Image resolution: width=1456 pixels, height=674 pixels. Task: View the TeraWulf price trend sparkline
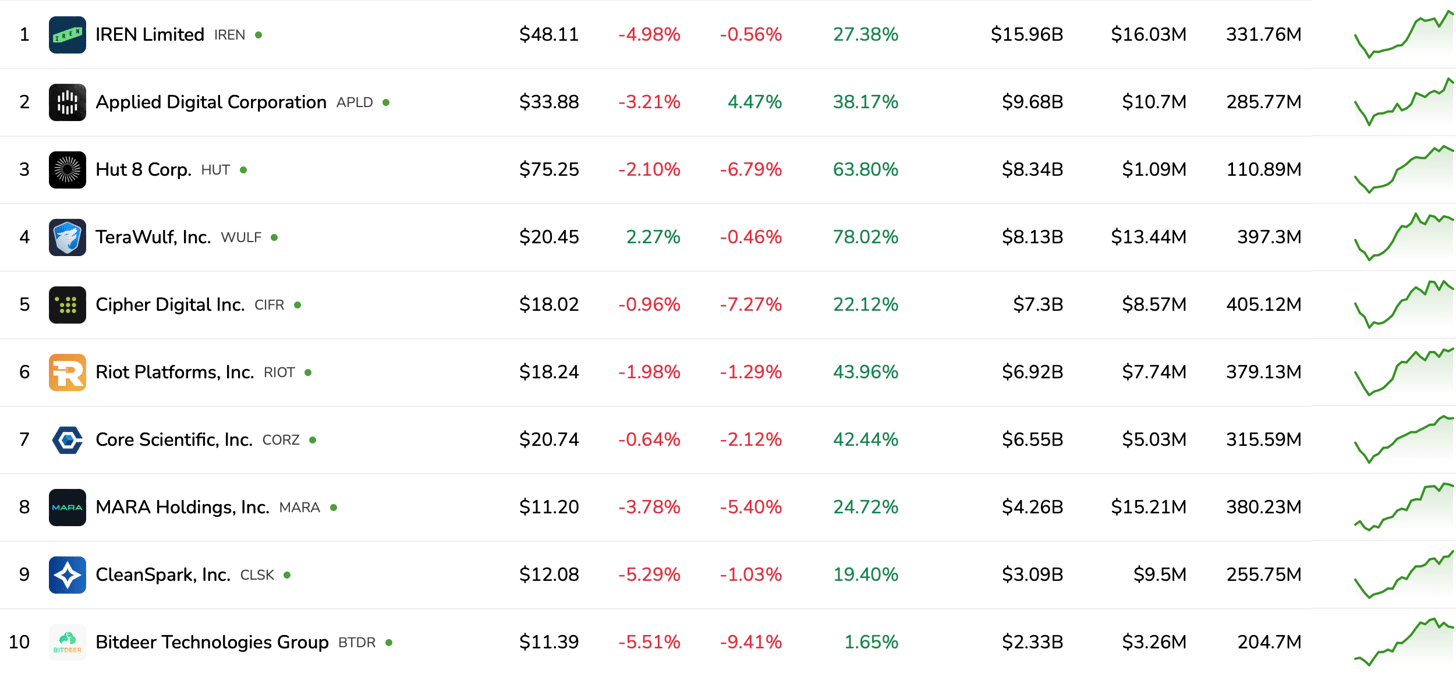click(x=1404, y=236)
